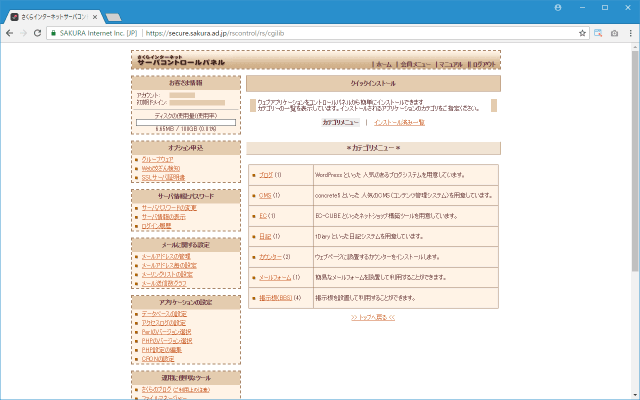Open the メールフォーム category link
640x400 pixels.
pyautogui.click(x=275, y=277)
